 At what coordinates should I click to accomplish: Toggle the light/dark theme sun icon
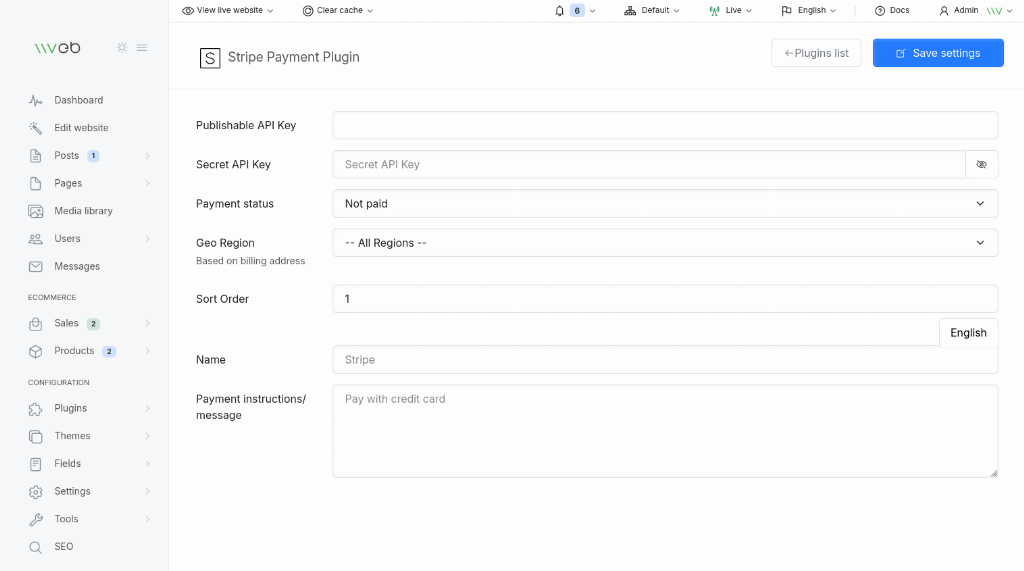click(122, 48)
